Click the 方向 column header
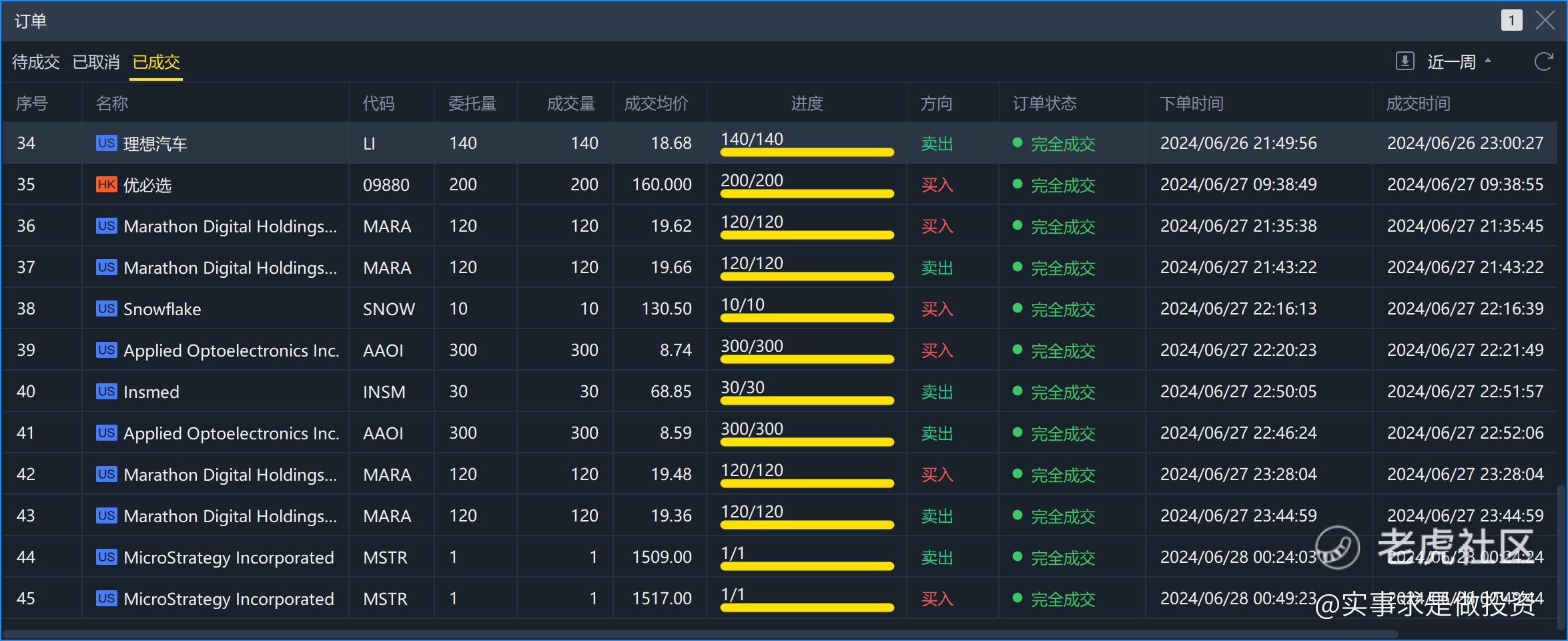The height and width of the screenshot is (641, 1568). (937, 103)
